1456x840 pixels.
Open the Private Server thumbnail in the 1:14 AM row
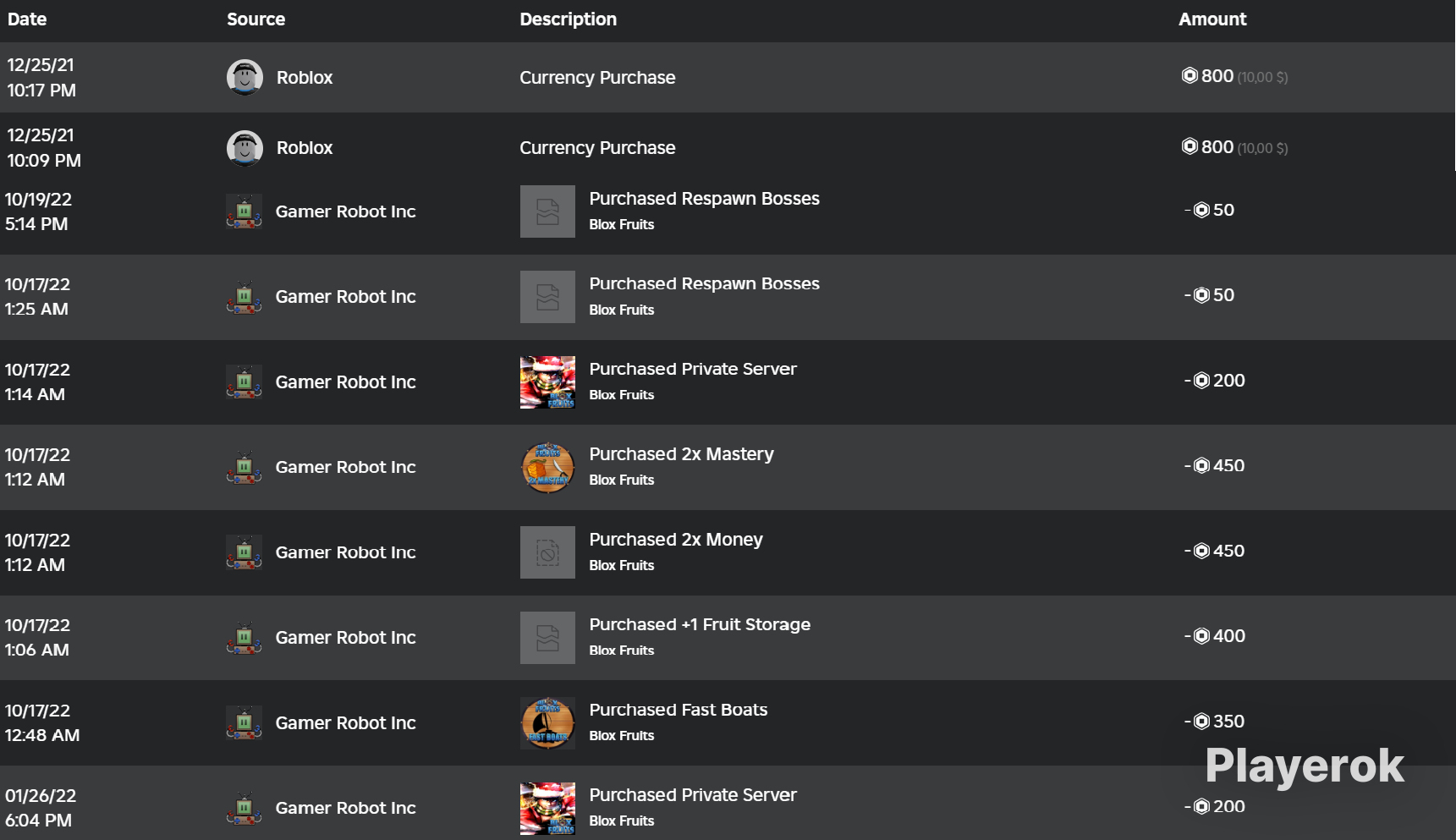pos(547,382)
